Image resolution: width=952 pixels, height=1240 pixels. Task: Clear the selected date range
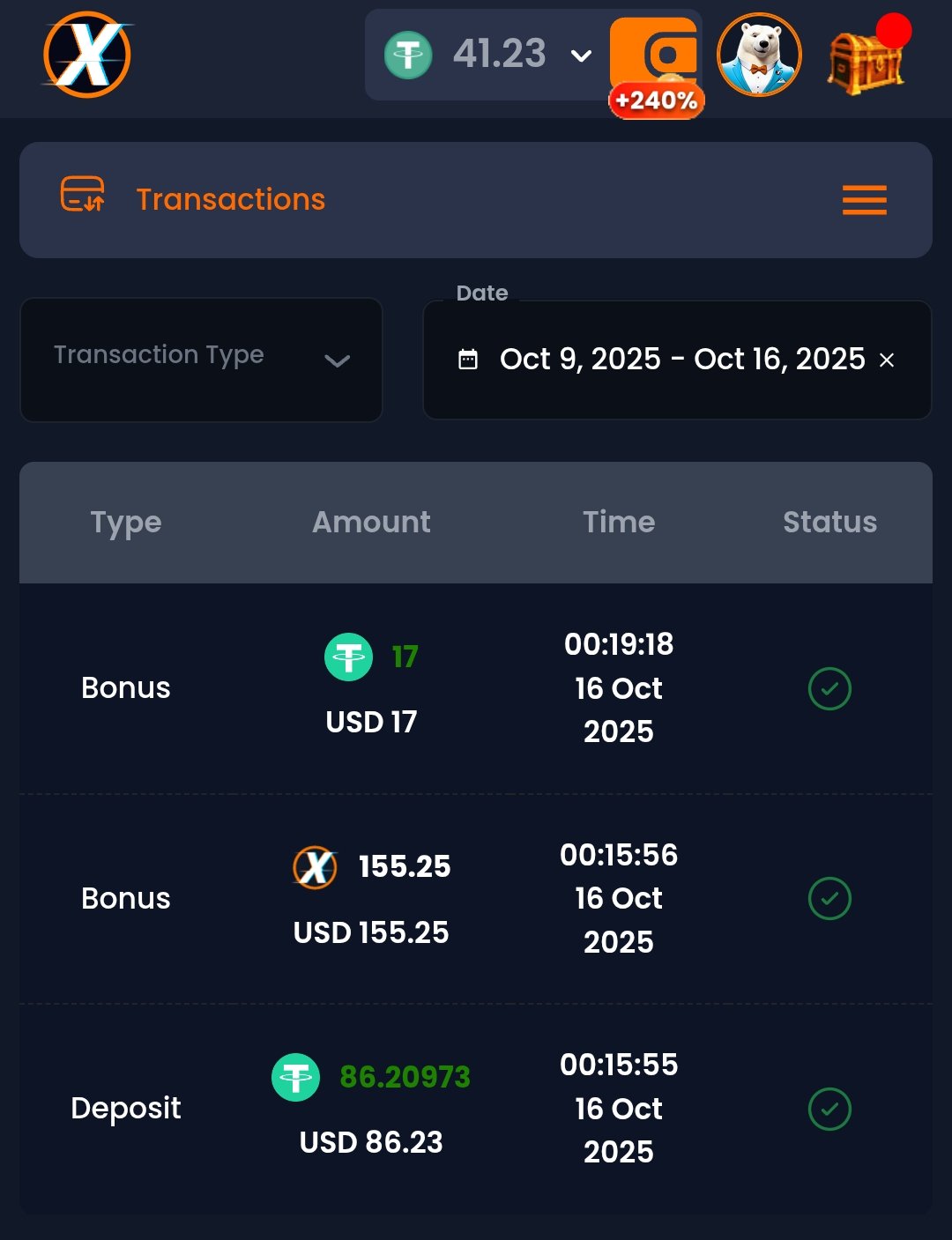(887, 360)
